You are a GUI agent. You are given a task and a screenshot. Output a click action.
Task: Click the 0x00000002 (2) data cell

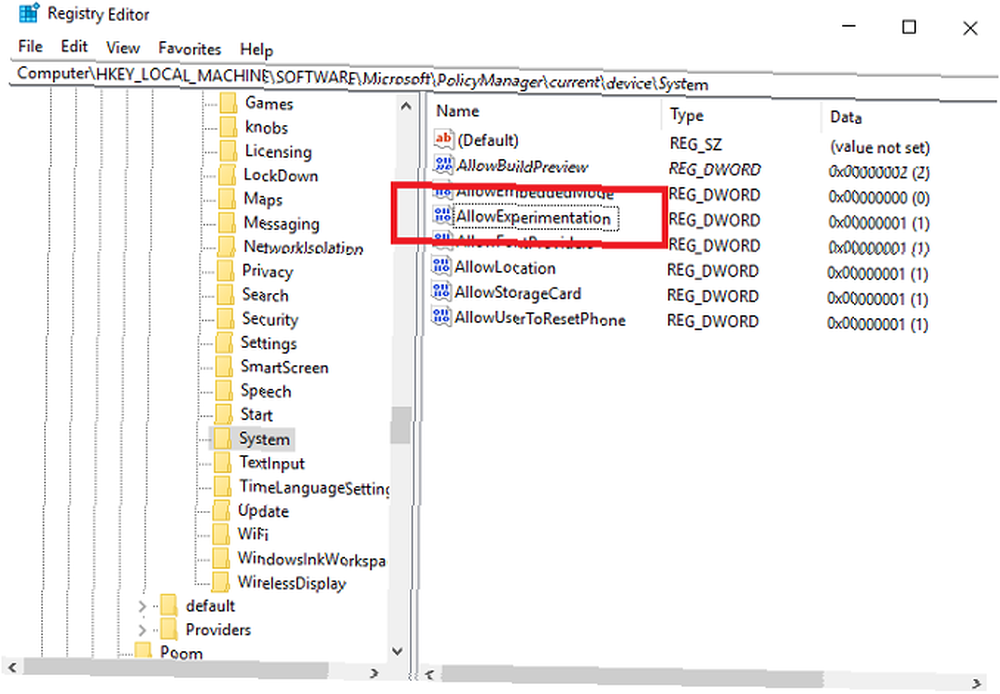click(879, 172)
